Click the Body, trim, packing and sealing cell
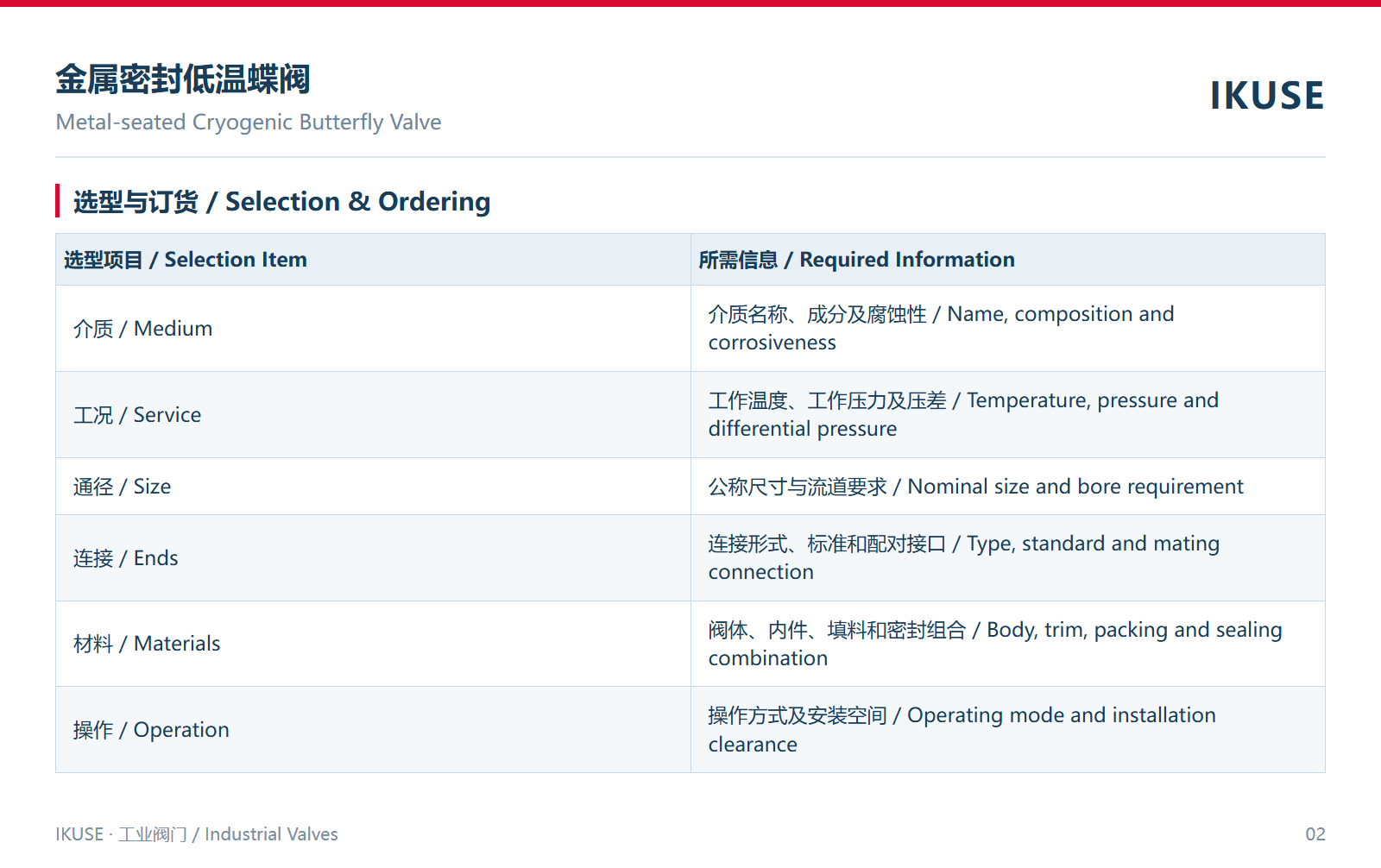1381x868 pixels. [x=1008, y=644]
